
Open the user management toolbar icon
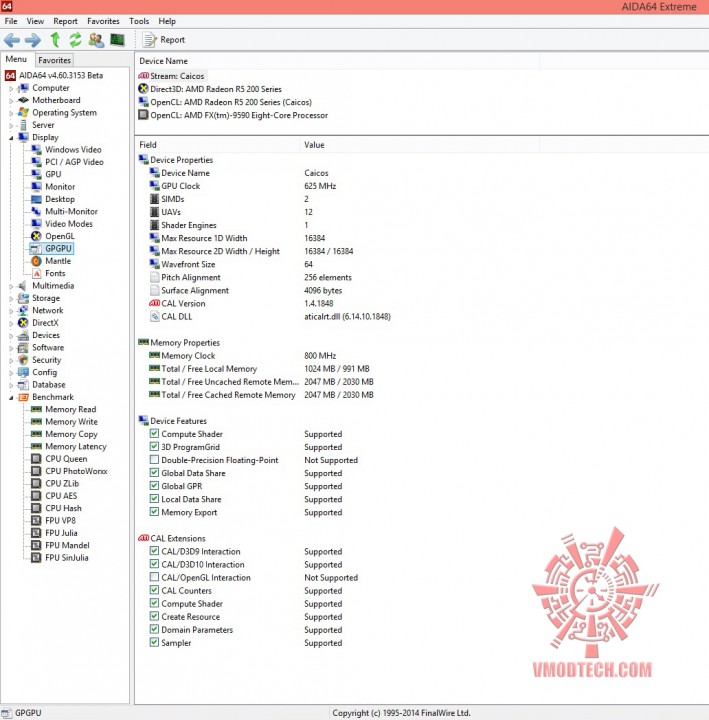point(96,40)
